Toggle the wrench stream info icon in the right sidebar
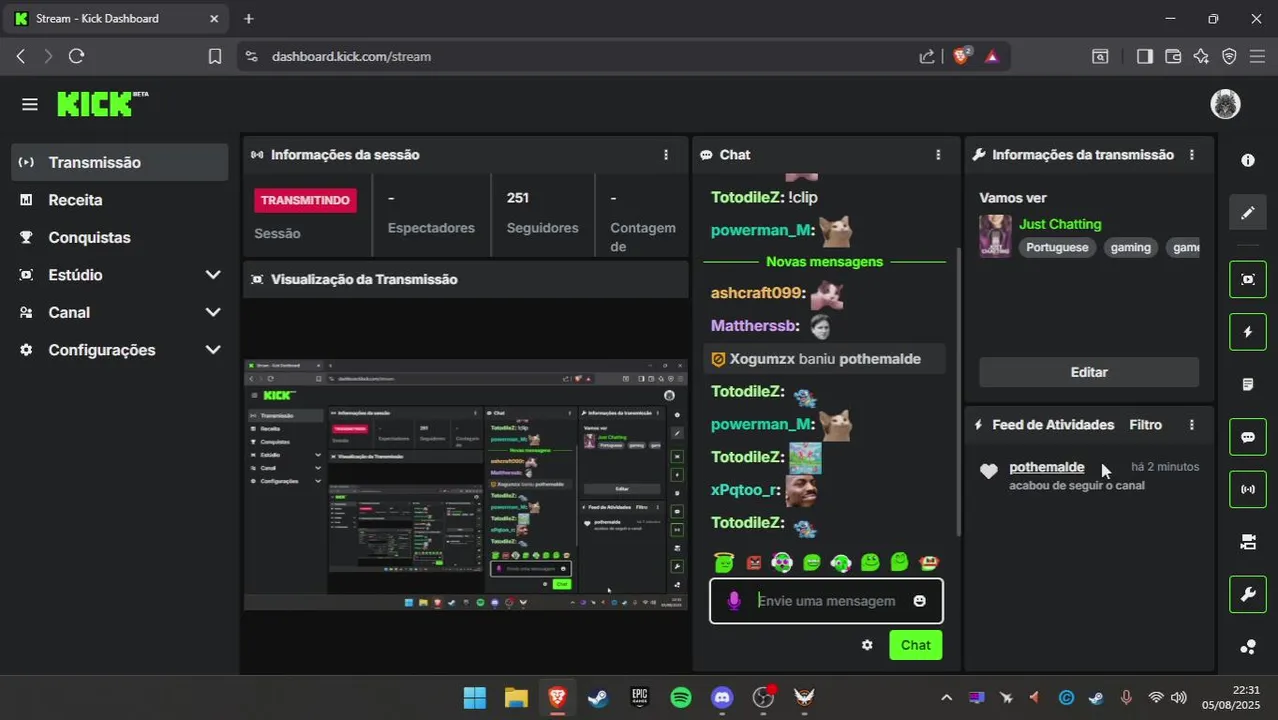 click(1248, 594)
